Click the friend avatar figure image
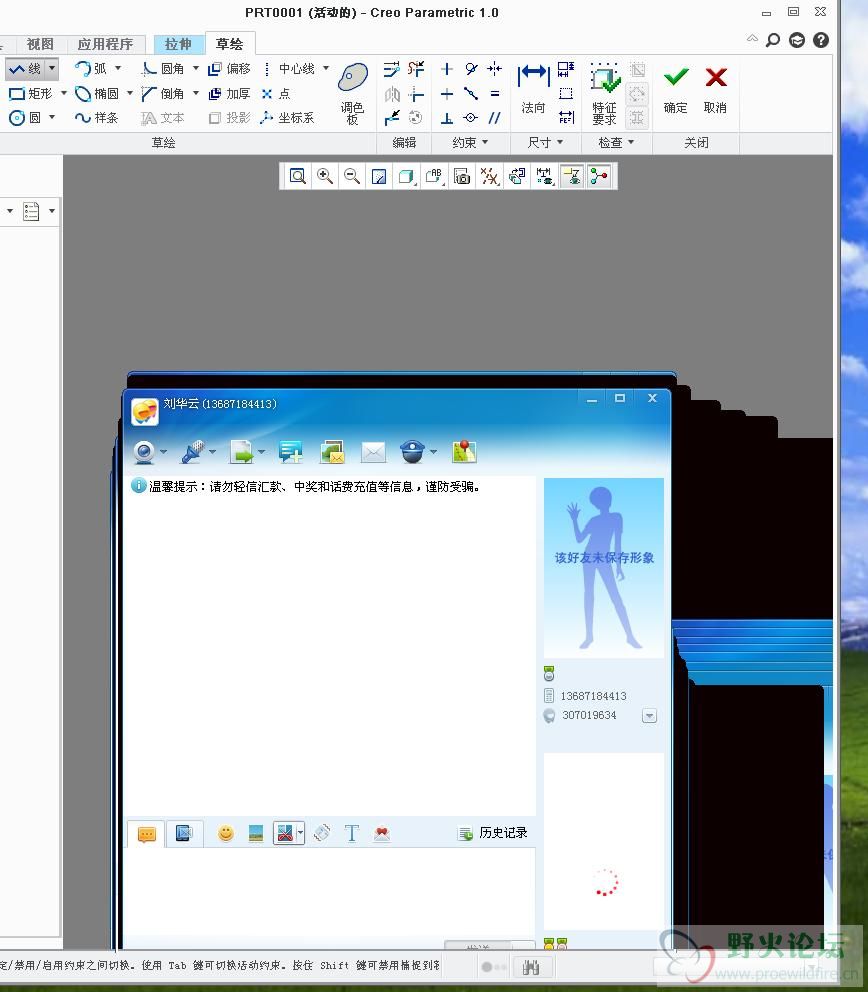Viewport: 868px width, 992px height. click(x=604, y=567)
